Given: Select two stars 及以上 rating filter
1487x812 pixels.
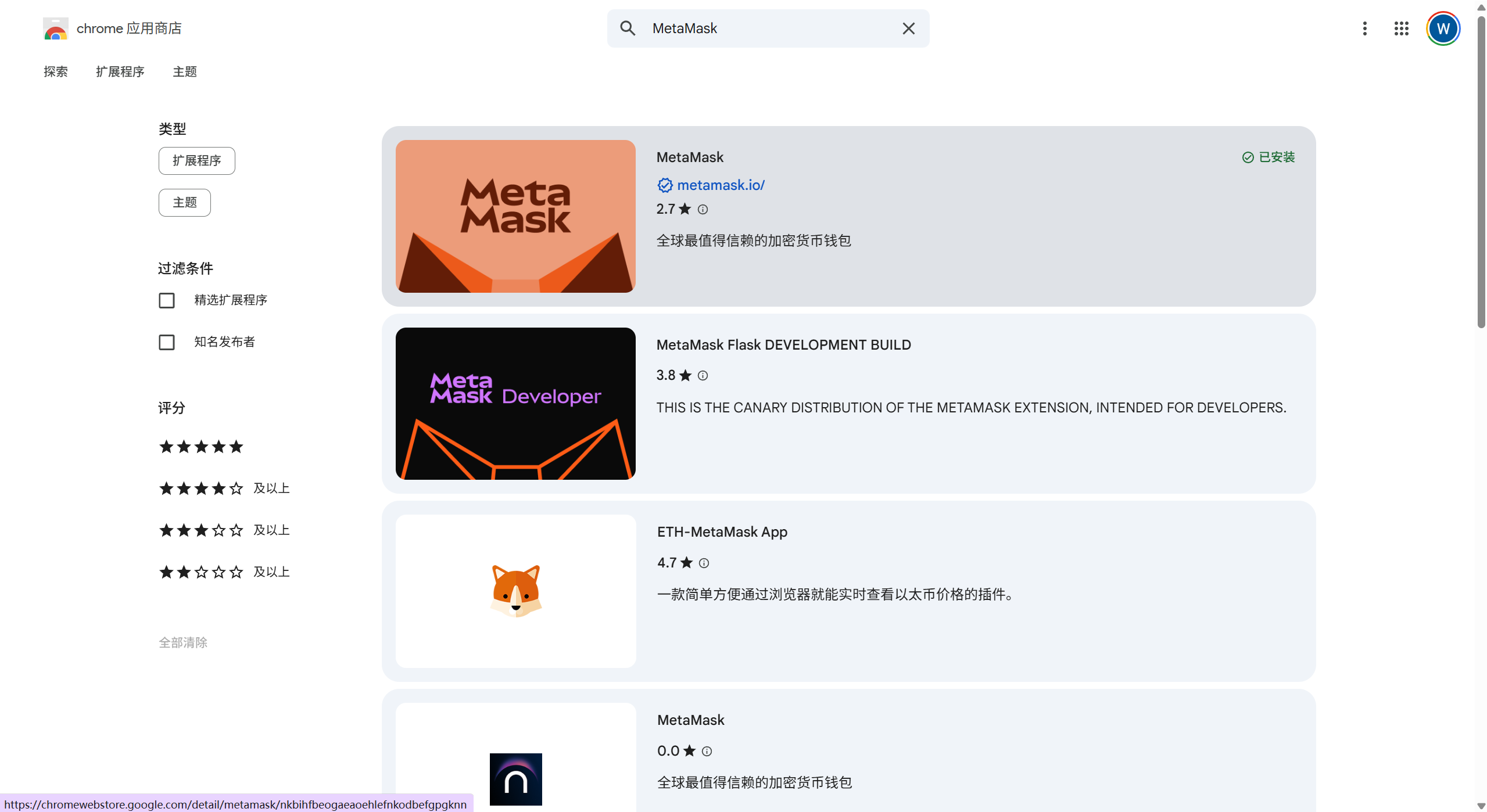Looking at the screenshot, I should [224, 572].
